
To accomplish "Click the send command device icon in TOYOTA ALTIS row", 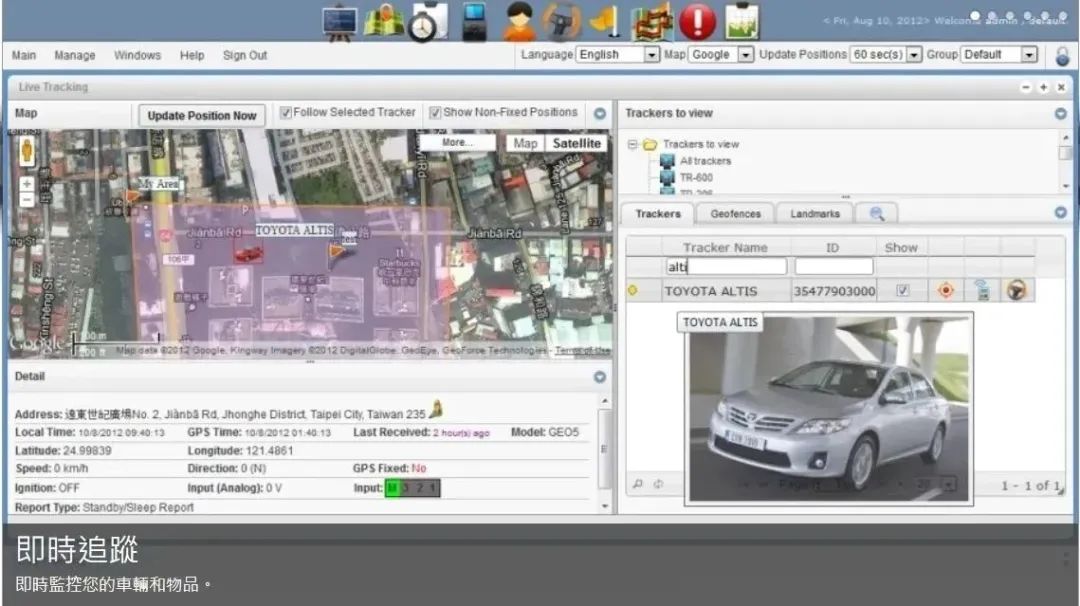I will pos(982,291).
